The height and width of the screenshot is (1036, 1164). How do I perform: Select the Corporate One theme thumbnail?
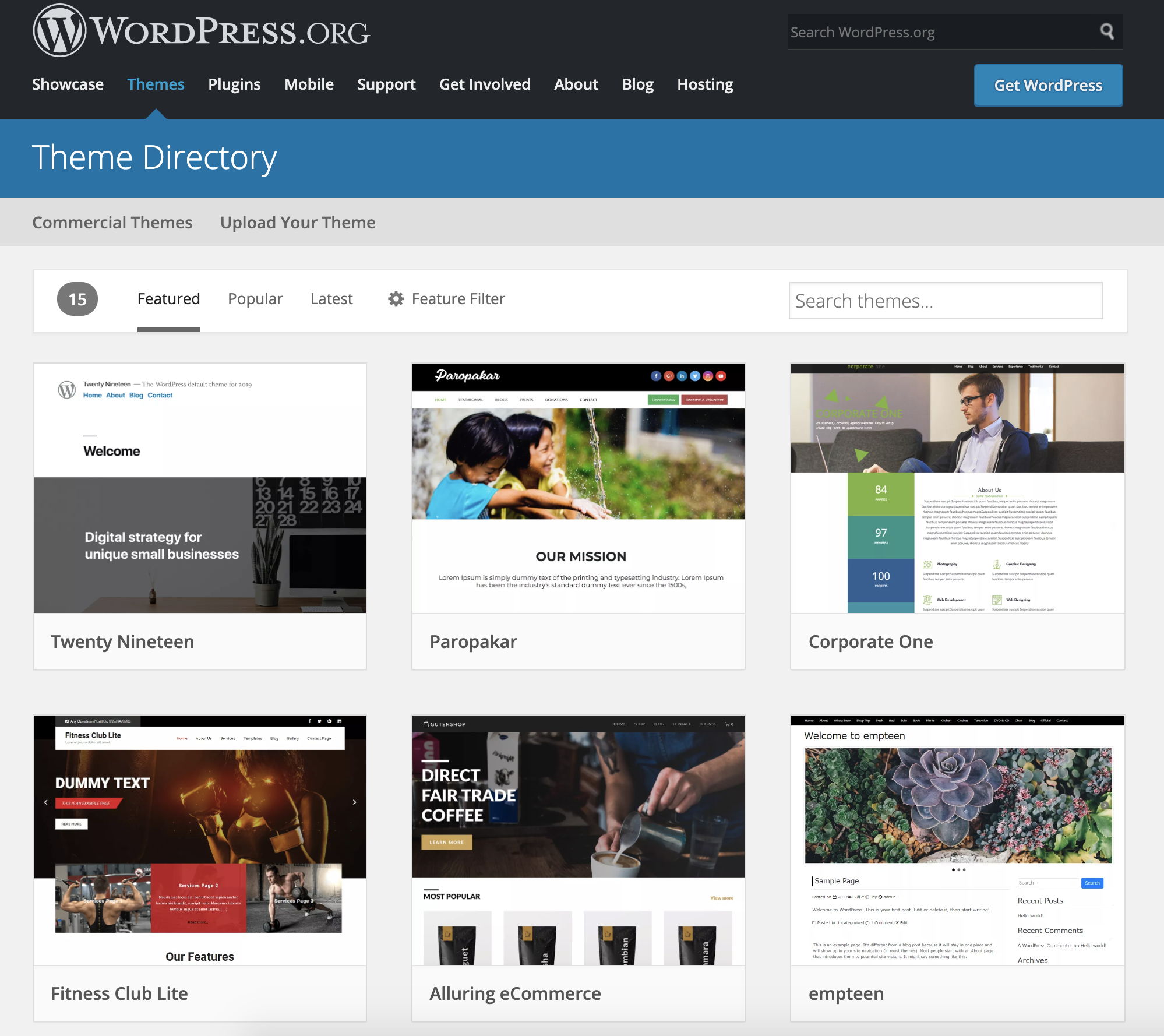pyautogui.click(x=957, y=488)
